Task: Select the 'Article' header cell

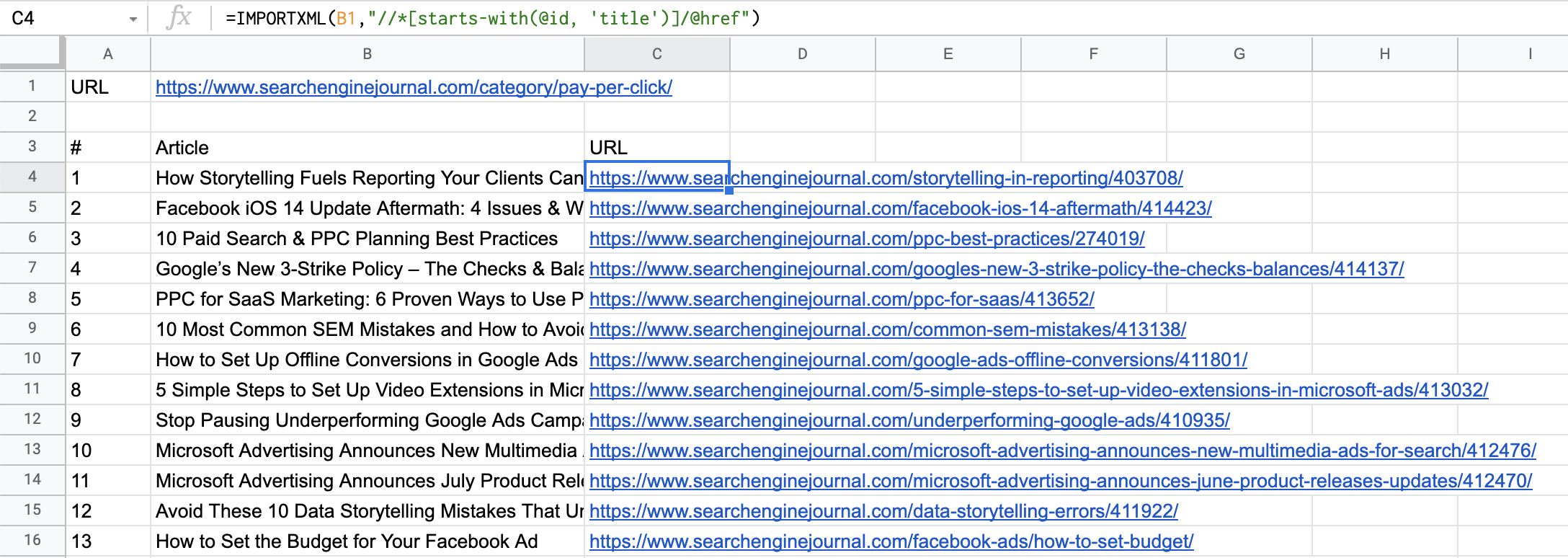Action: 367,147
